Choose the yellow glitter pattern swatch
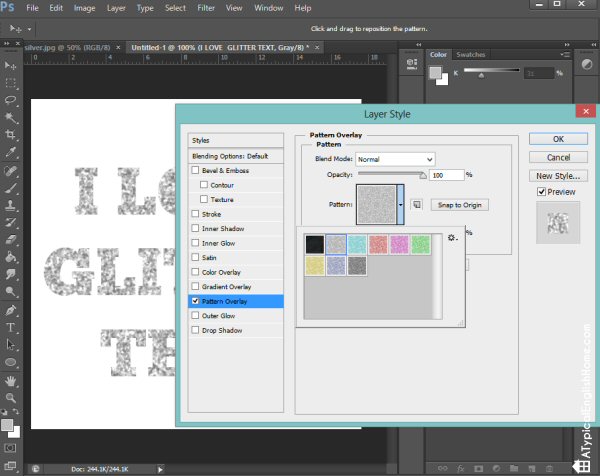 point(315,266)
